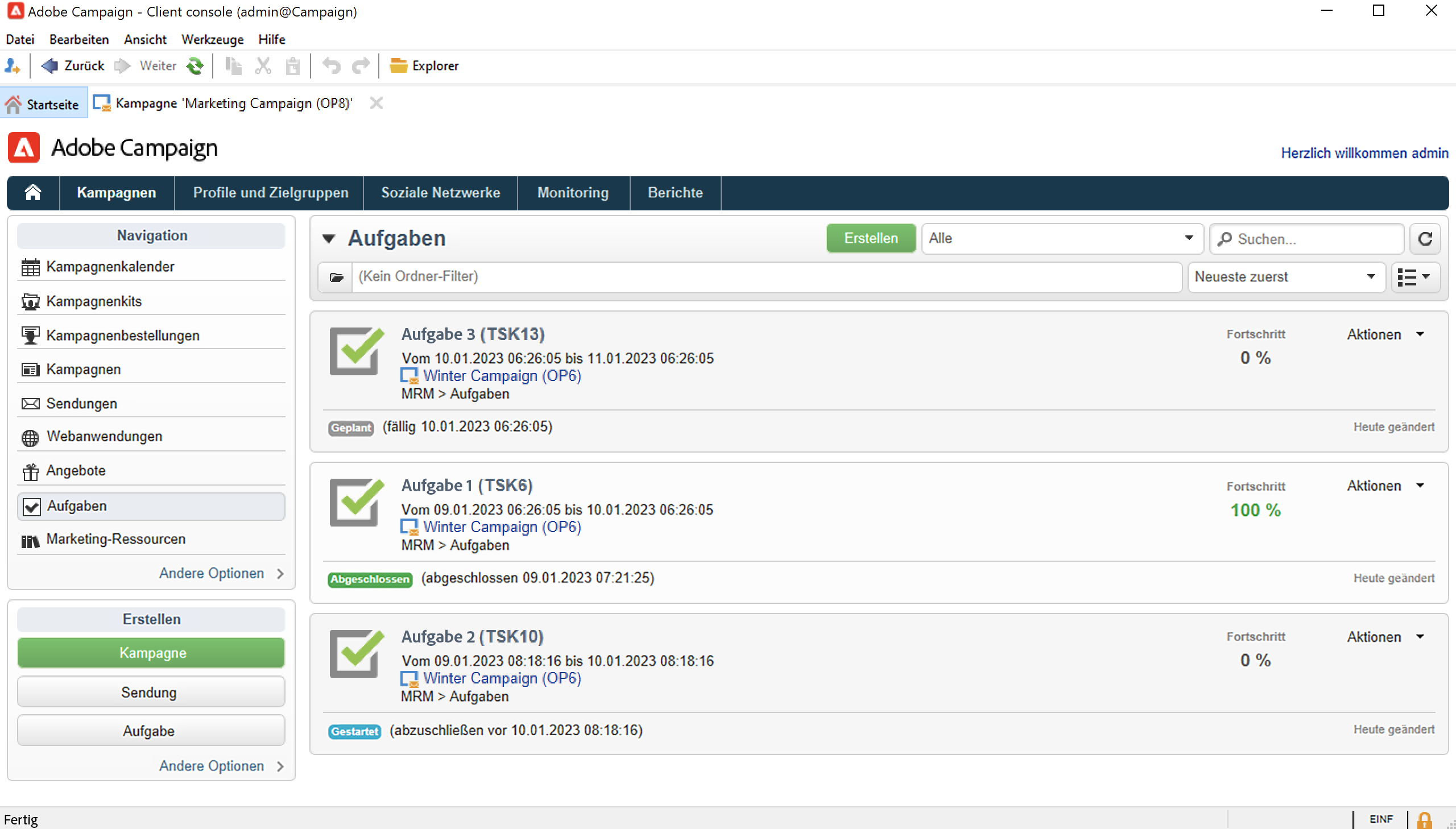Open the Werkzeuge menu
Viewport: 1456px width, 829px height.
[212, 39]
